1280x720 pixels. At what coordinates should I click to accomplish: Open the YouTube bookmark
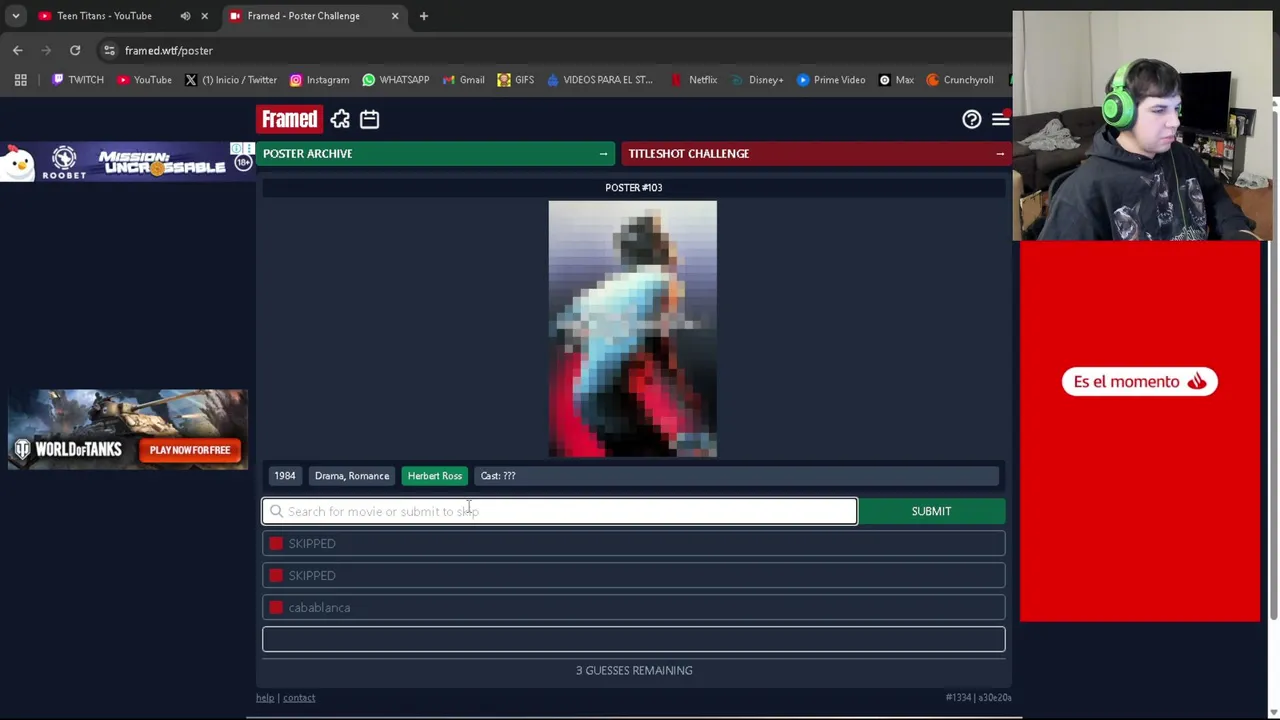pos(144,80)
